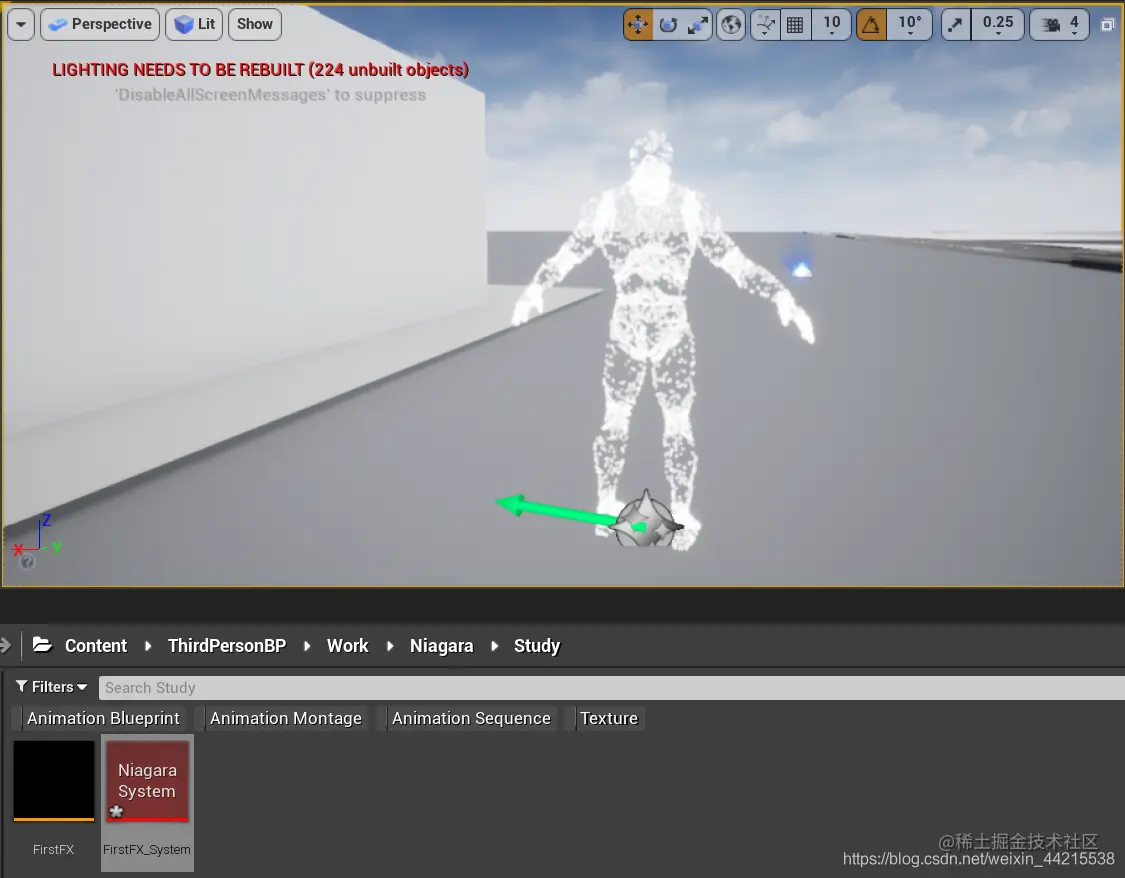Viewport: 1125px width, 878px height.
Task: Open the Perspective view mode menu
Action: [x=100, y=24]
